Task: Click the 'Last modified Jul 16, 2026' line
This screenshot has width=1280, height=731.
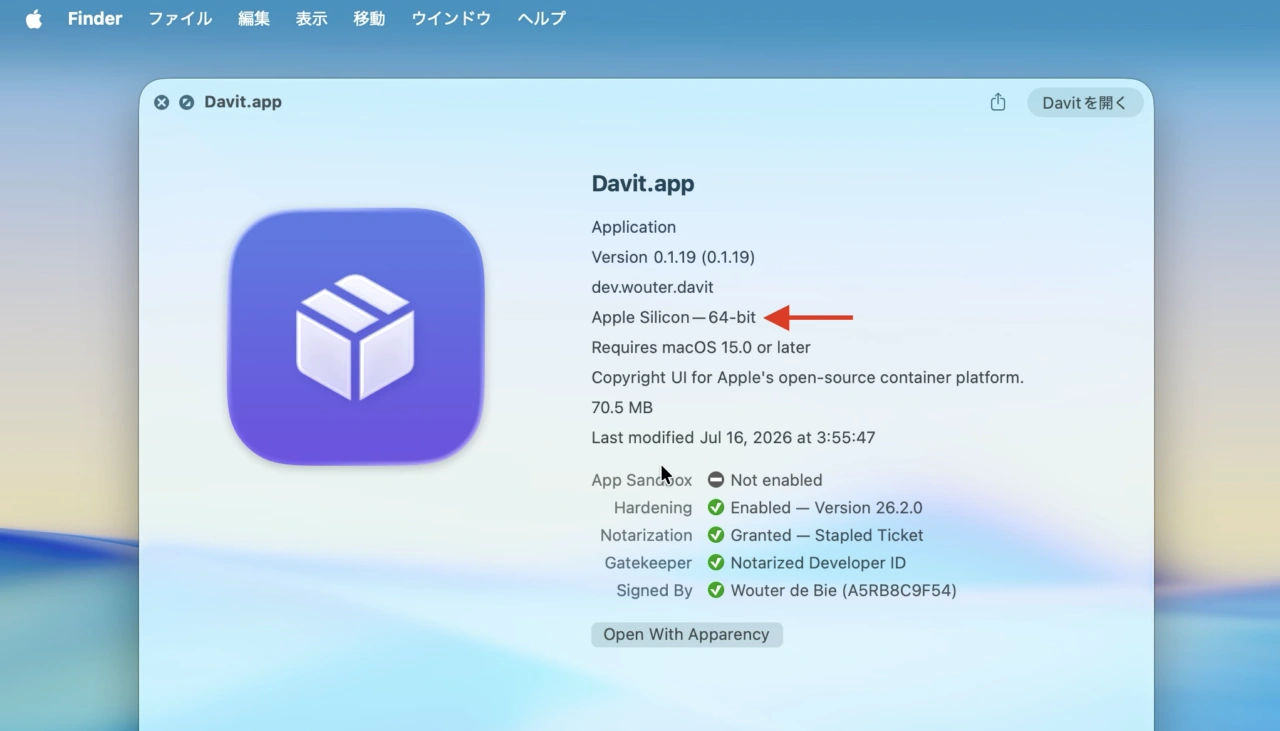Action: click(x=734, y=437)
